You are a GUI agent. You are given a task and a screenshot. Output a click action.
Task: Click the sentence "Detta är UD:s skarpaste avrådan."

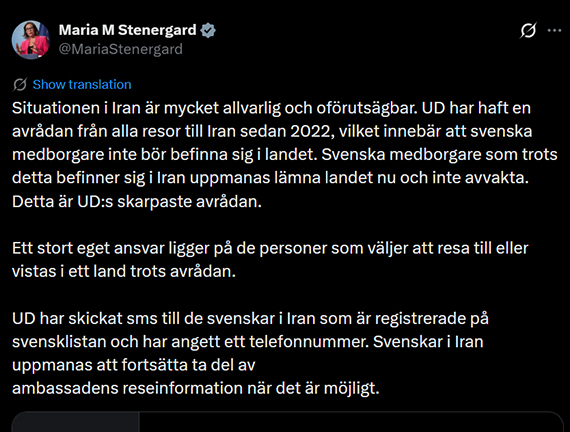tap(137, 201)
